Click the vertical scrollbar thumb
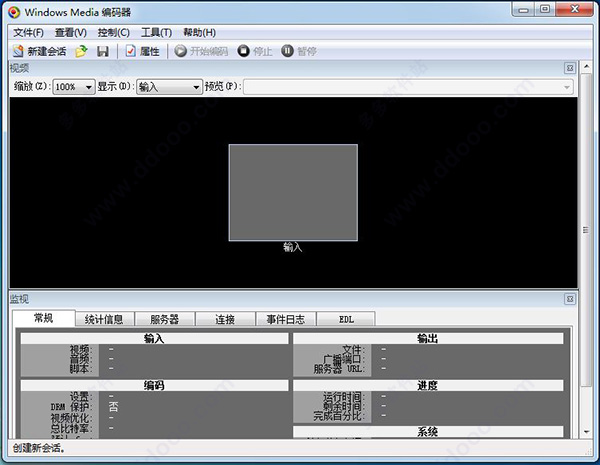Image resolution: width=600 pixels, height=465 pixels. click(x=586, y=230)
